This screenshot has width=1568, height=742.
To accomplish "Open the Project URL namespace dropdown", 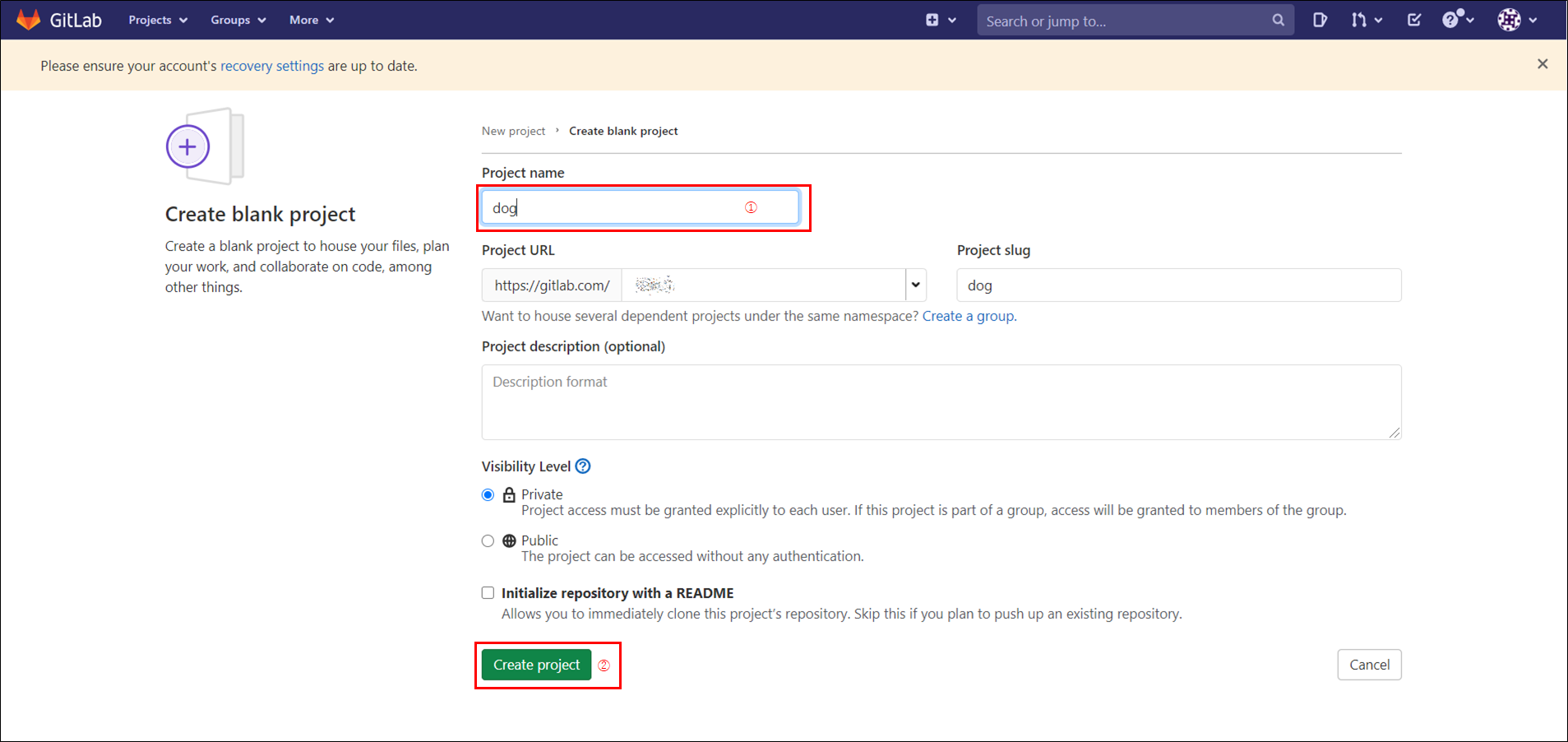I will [x=914, y=285].
